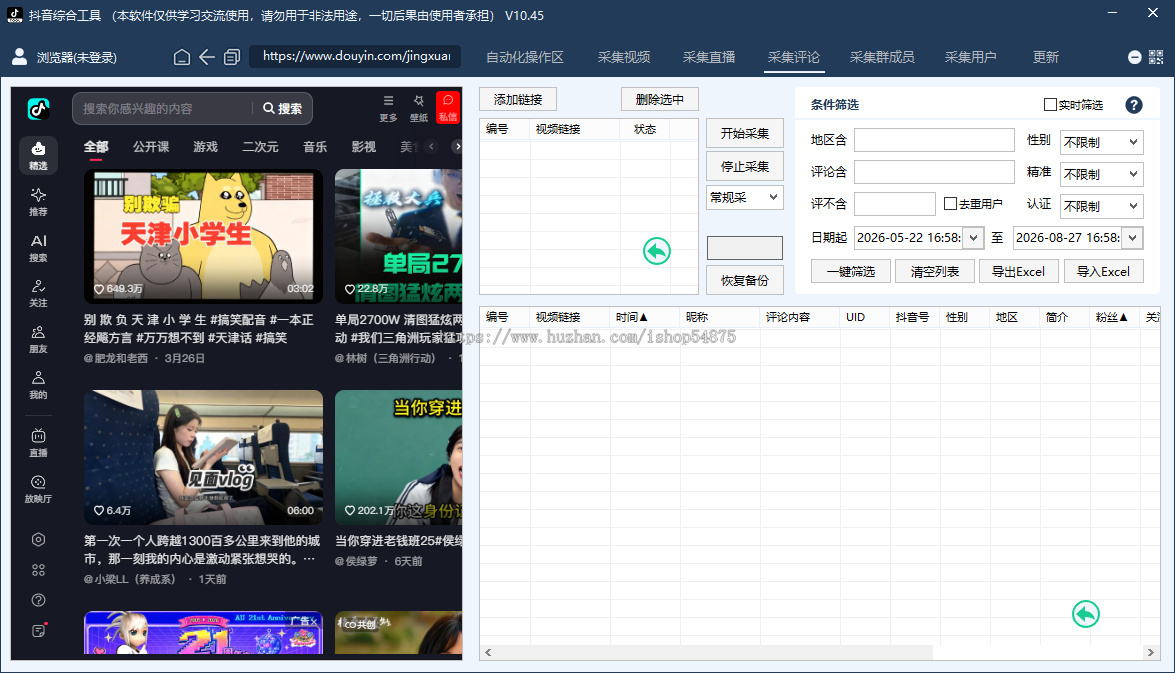Click the URL address bar
The height and width of the screenshot is (673, 1175).
355,56
